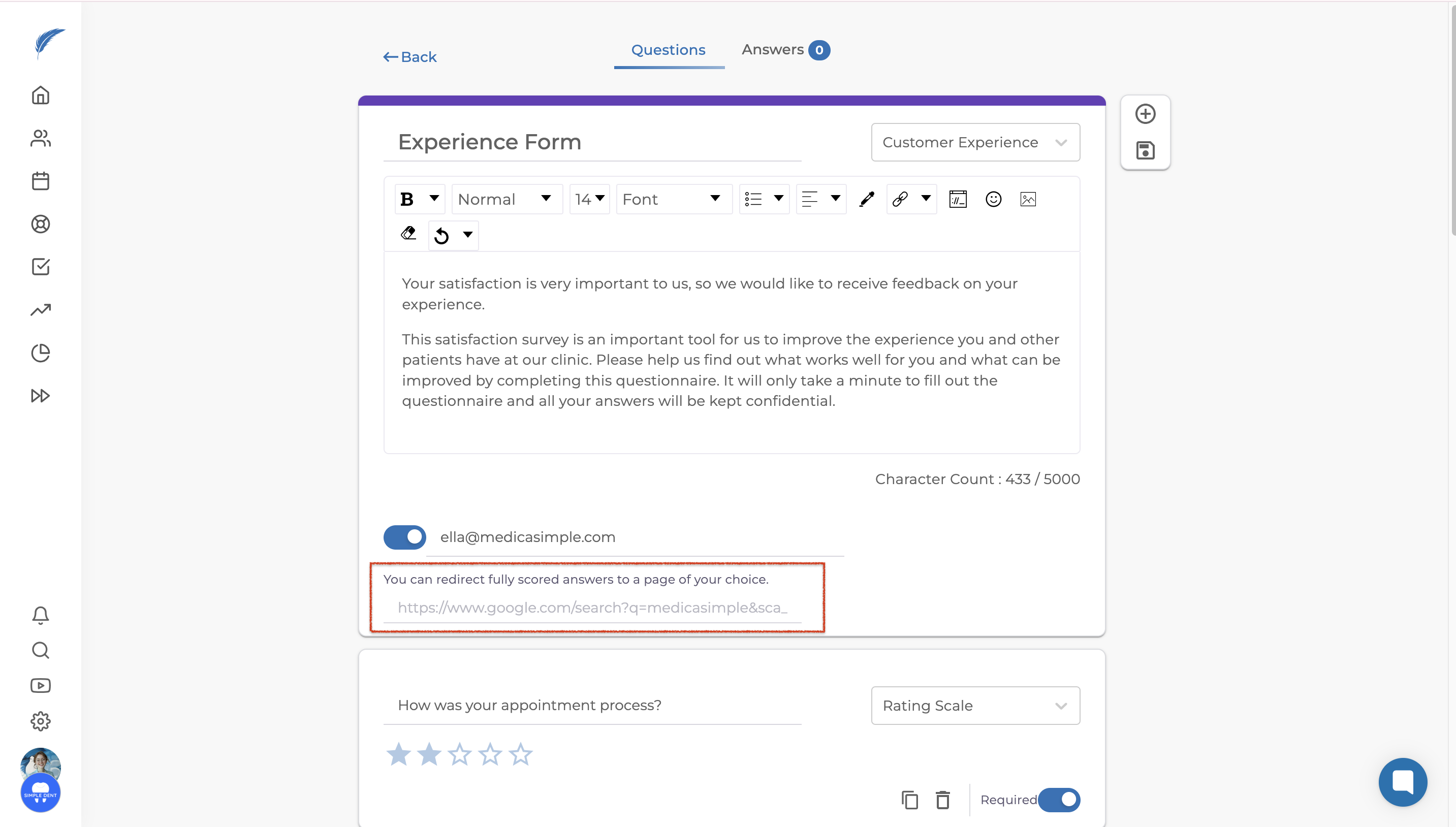Image resolution: width=1456 pixels, height=827 pixels.
Task: Select the Questions tab
Action: tap(669, 50)
